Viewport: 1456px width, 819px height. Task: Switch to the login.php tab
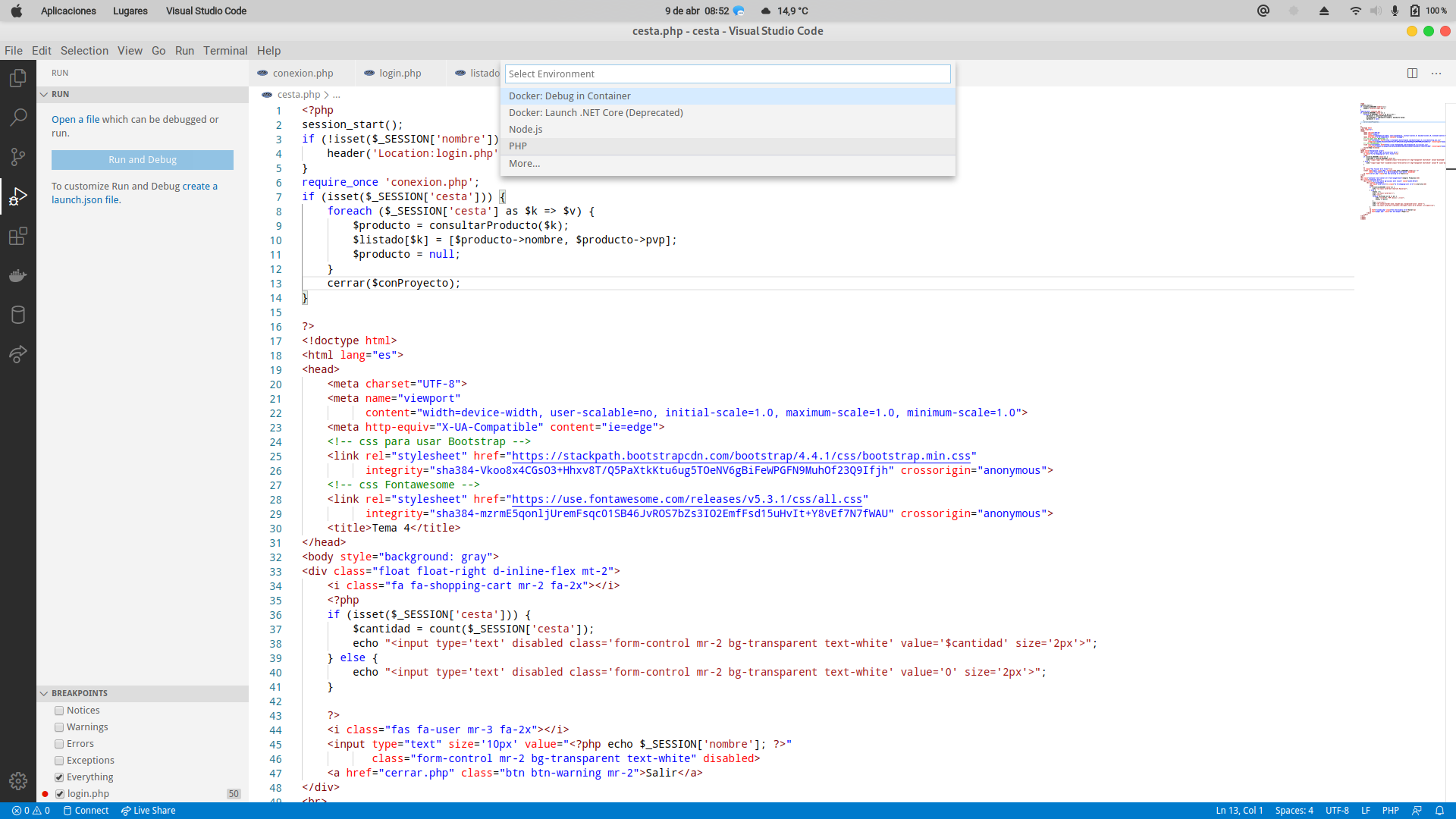[400, 74]
